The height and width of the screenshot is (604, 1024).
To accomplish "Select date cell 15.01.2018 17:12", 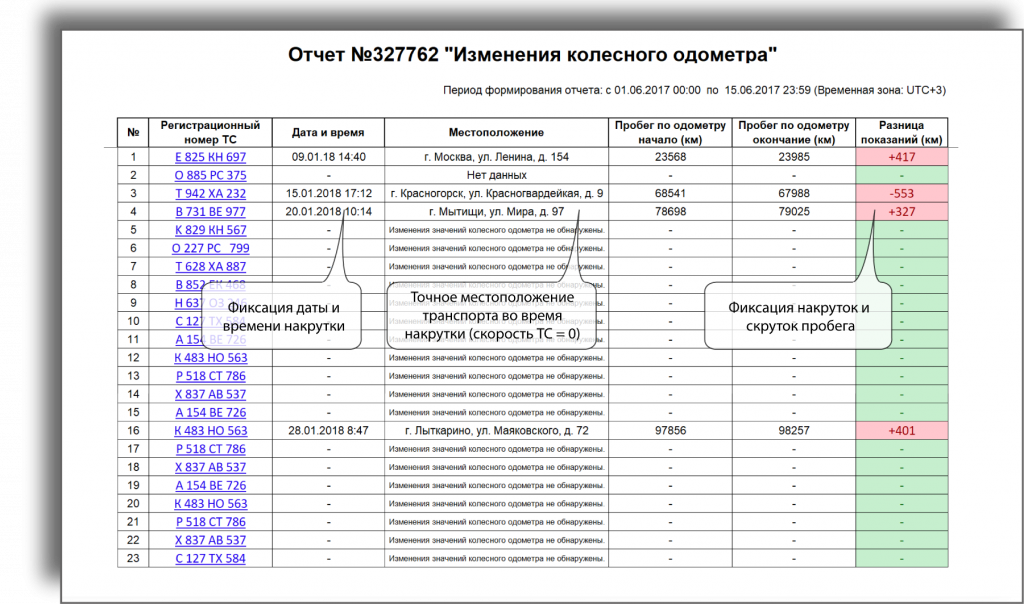I will click(x=328, y=193).
